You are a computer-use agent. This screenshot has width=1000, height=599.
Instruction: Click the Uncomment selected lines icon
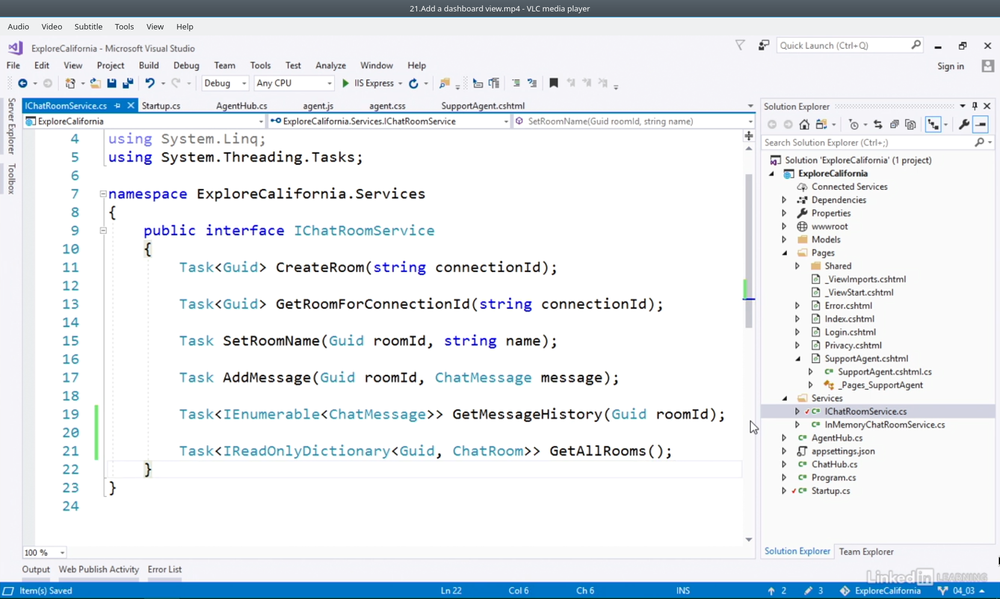coord(532,84)
